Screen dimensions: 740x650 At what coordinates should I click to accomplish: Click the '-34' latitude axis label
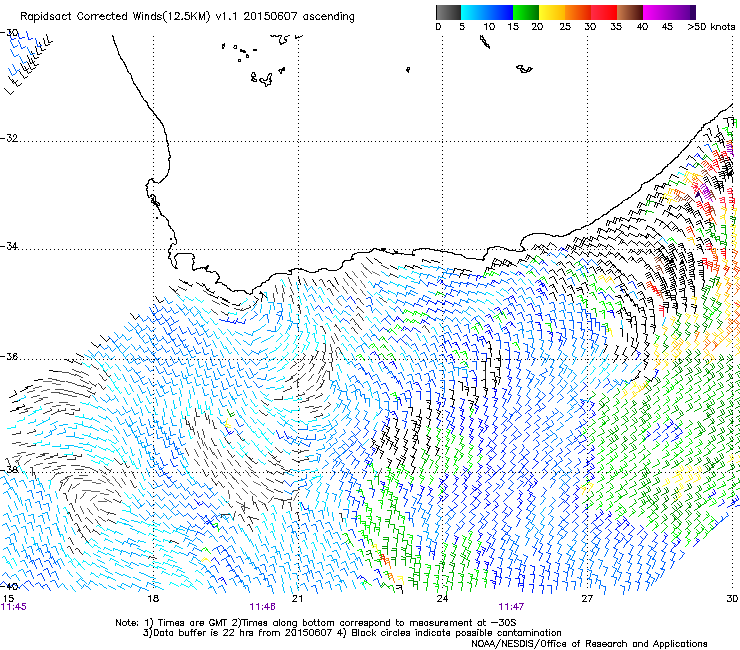[x=9, y=246]
